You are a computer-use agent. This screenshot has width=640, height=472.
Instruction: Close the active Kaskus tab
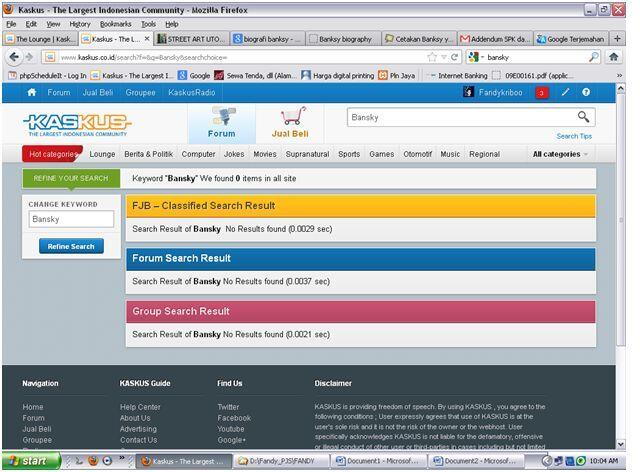point(147,39)
